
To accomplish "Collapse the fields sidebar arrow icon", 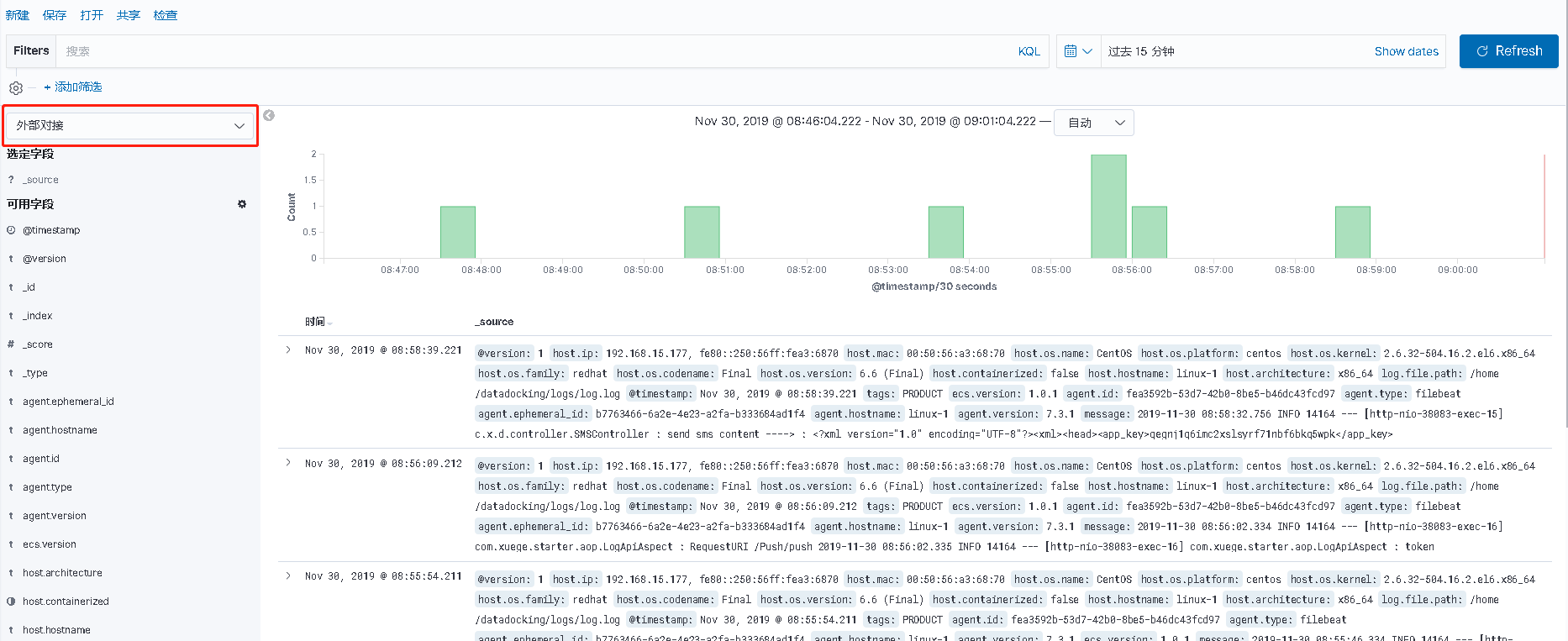I will [x=269, y=116].
